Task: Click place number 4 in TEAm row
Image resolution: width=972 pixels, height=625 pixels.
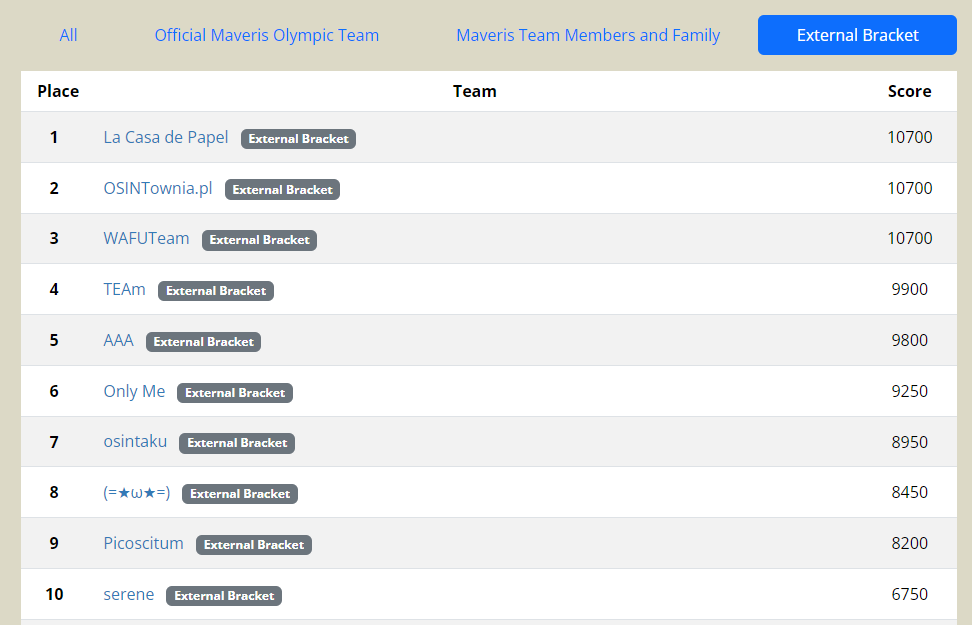Action: 54,289
